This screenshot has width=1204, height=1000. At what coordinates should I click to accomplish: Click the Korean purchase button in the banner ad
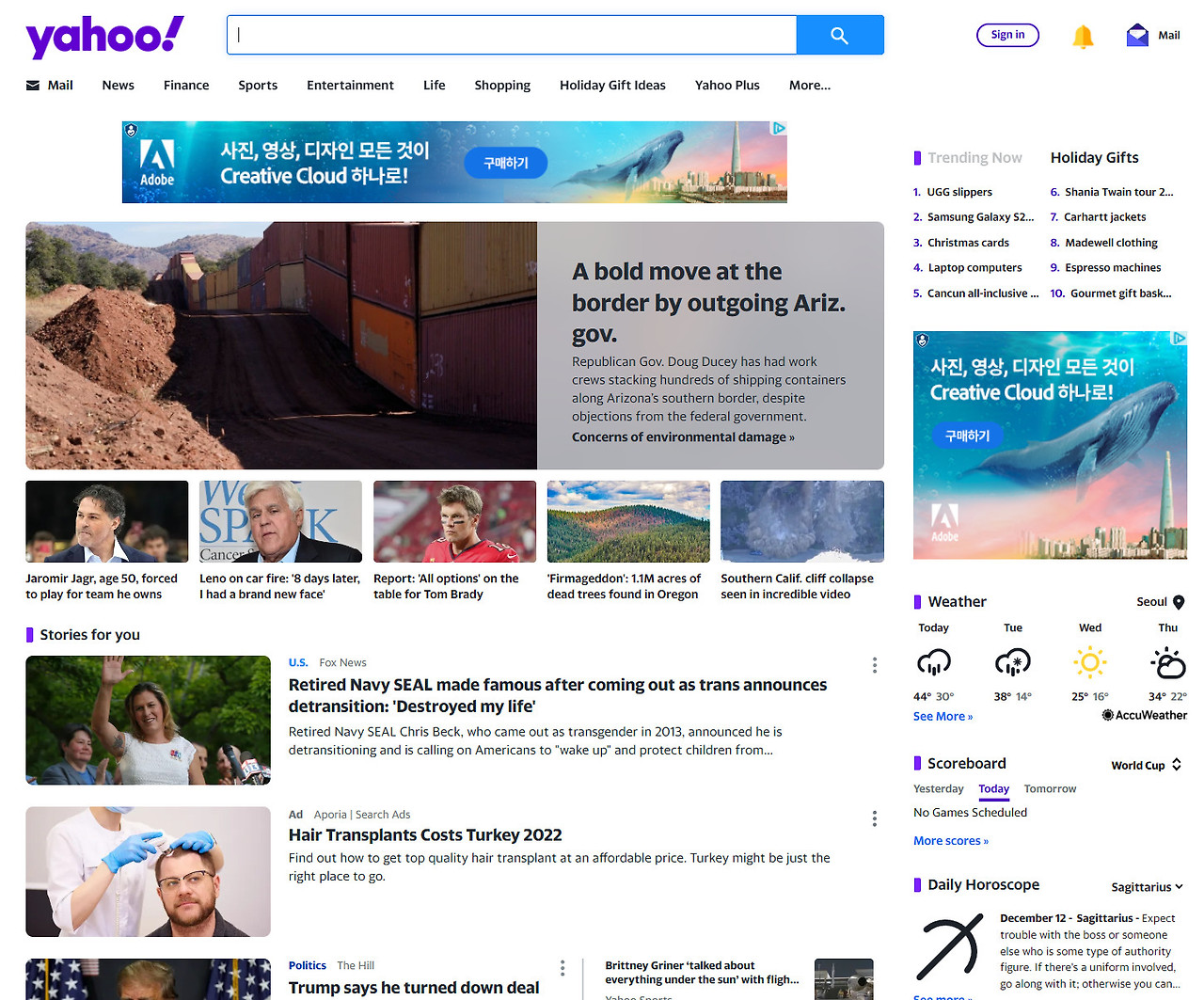[506, 163]
